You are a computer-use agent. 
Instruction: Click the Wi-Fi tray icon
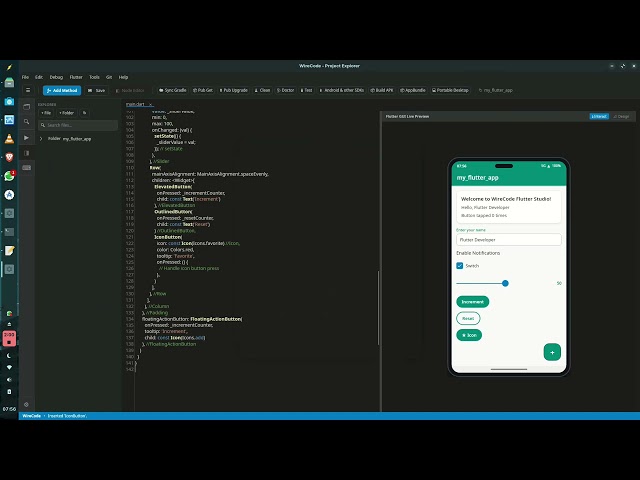[9, 367]
